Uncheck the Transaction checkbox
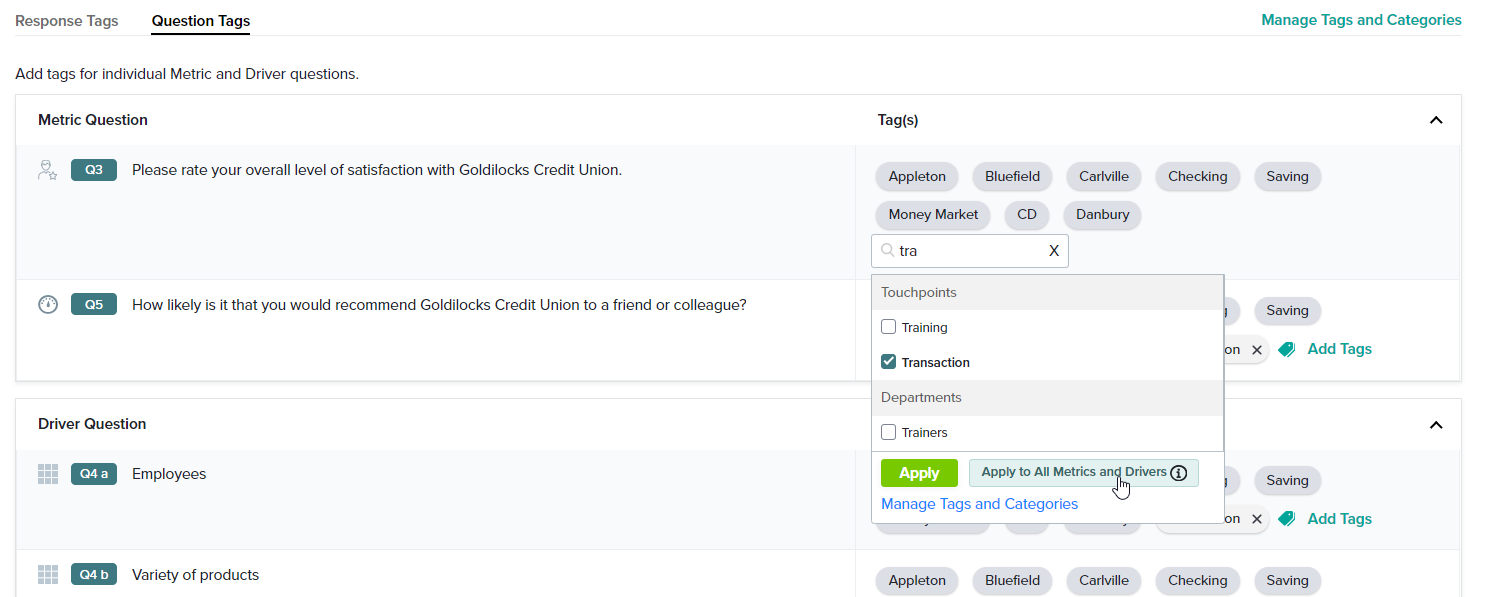The width and height of the screenshot is (1489, 597). point(888,362)
